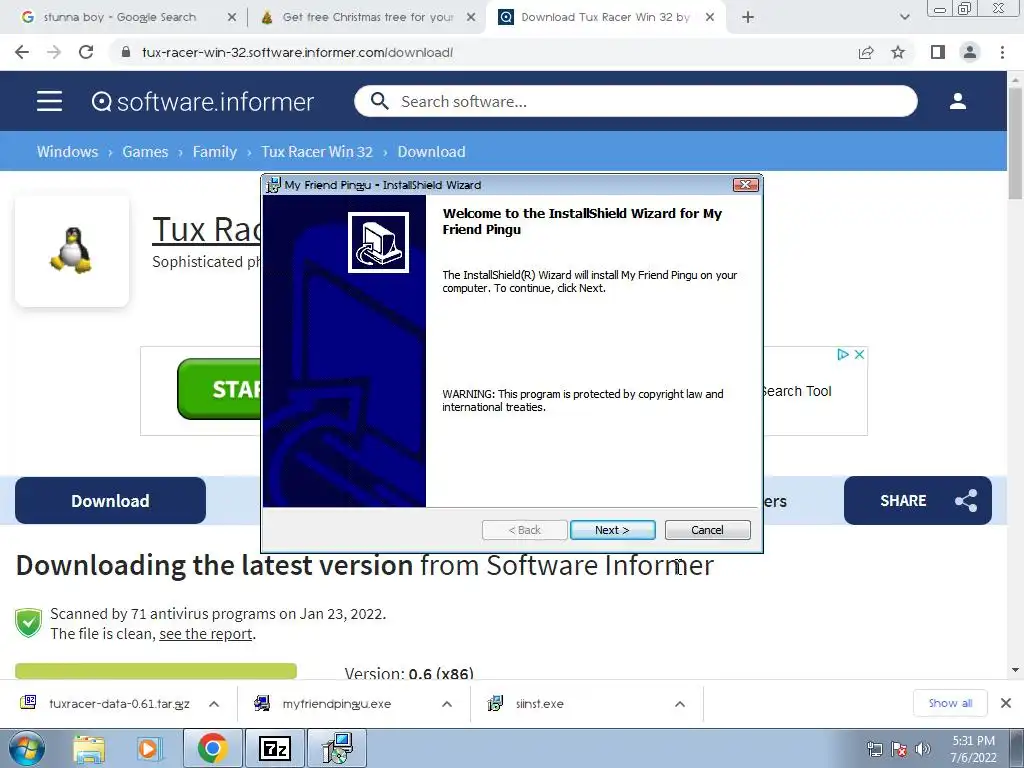Go back with browser back arrow
Screen dimensions: 1024x768
click(x=22, y=52)
